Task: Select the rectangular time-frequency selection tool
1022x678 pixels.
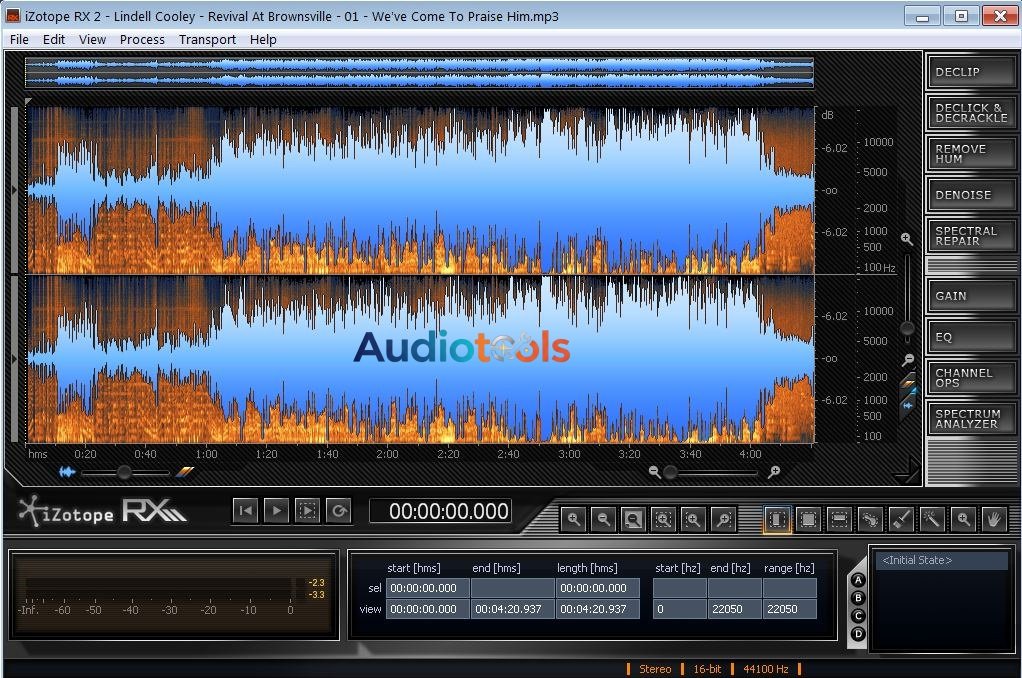Action: pyautogui.click(x=810, y=519)
